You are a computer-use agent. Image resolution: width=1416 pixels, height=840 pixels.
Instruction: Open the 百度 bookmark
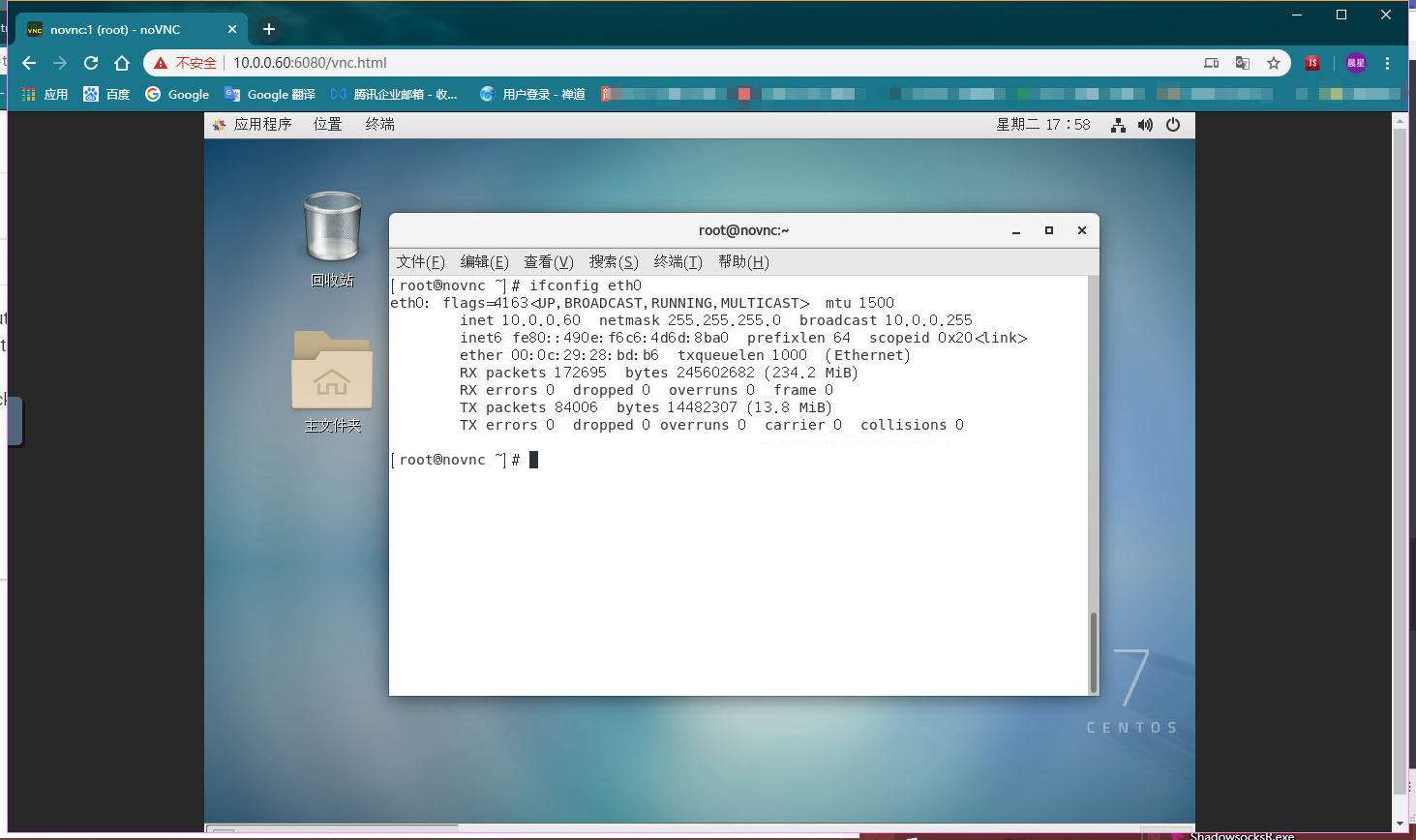tap(106, 94)
